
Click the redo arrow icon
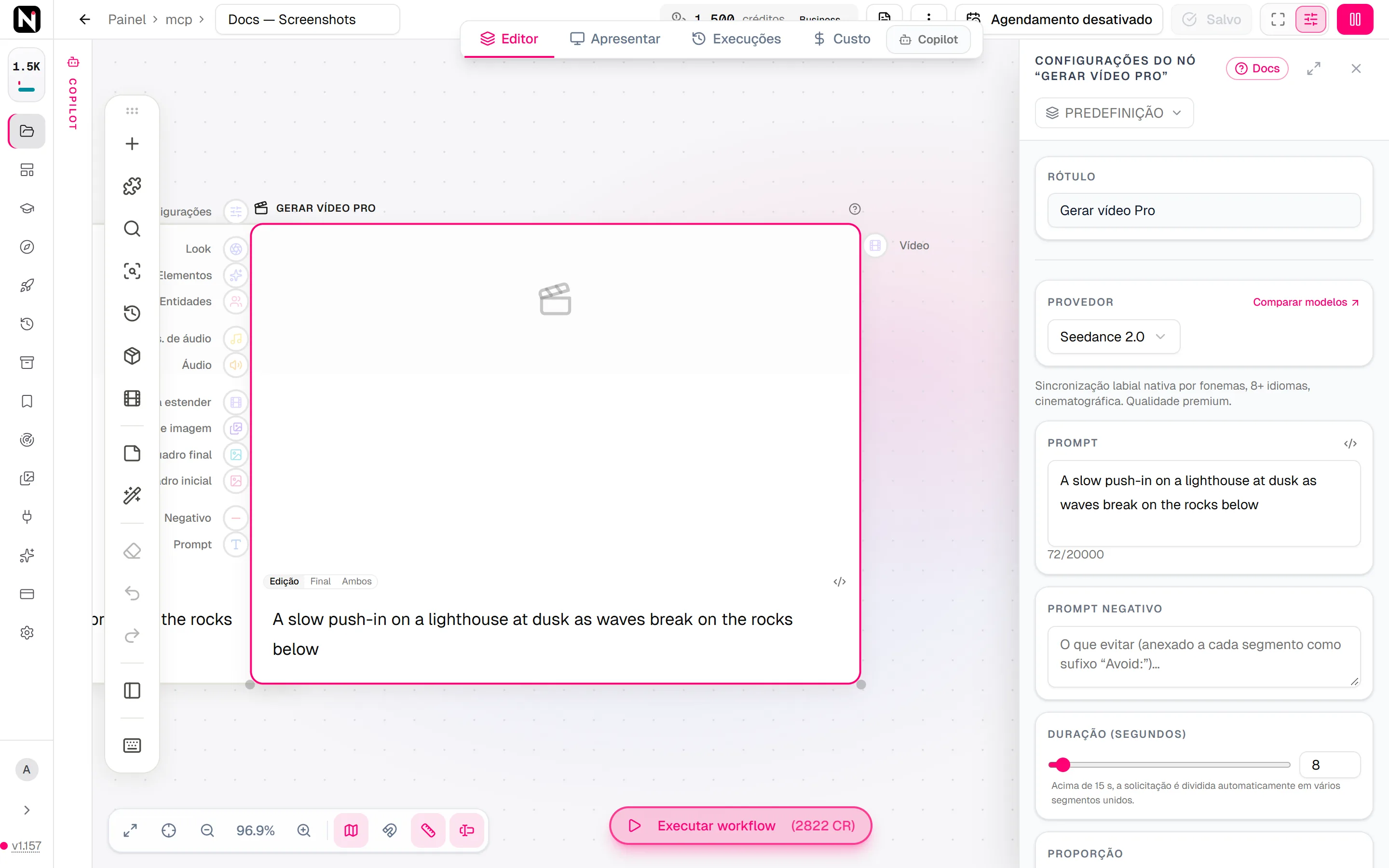[132, 636]
